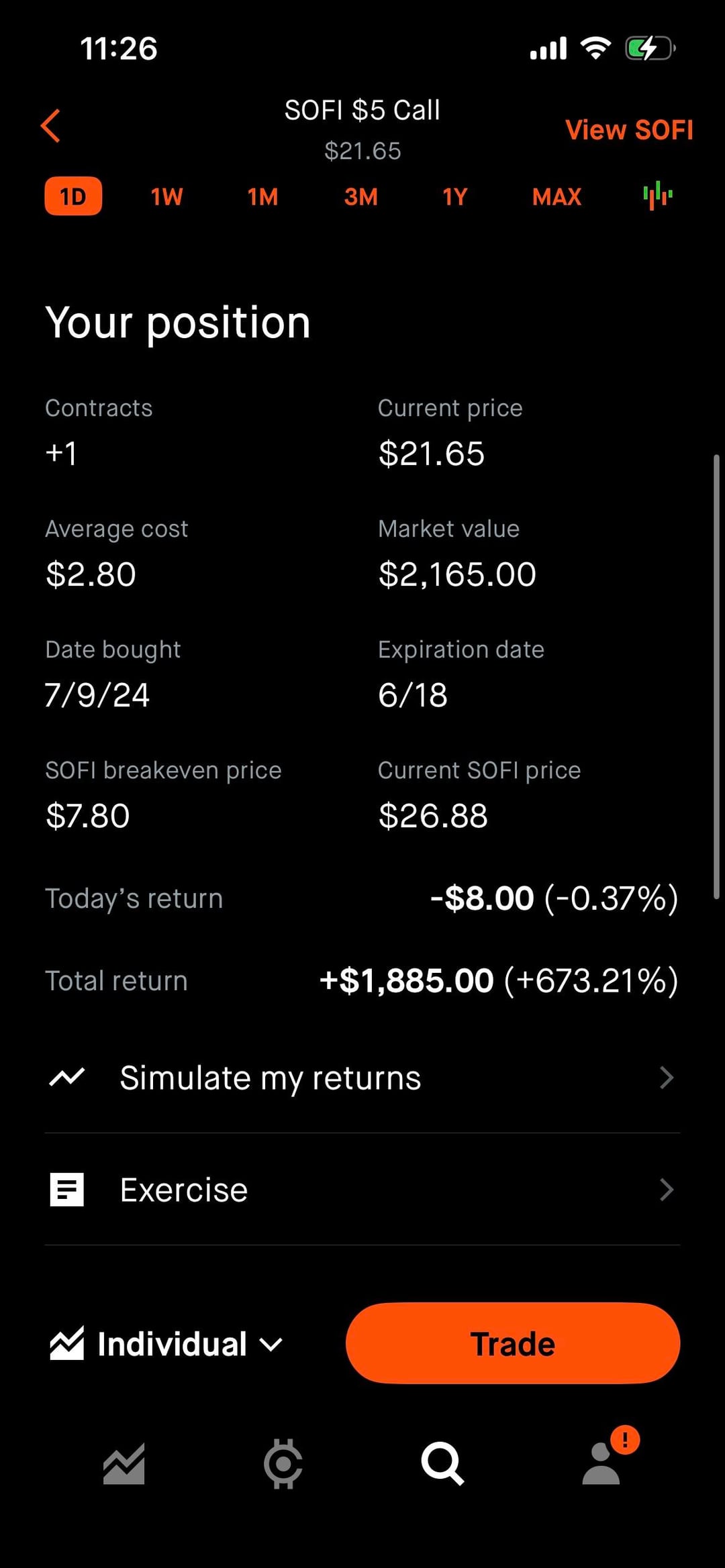Select the 3M chart range
725x1568 pixels.
click(x=360, y=197)
